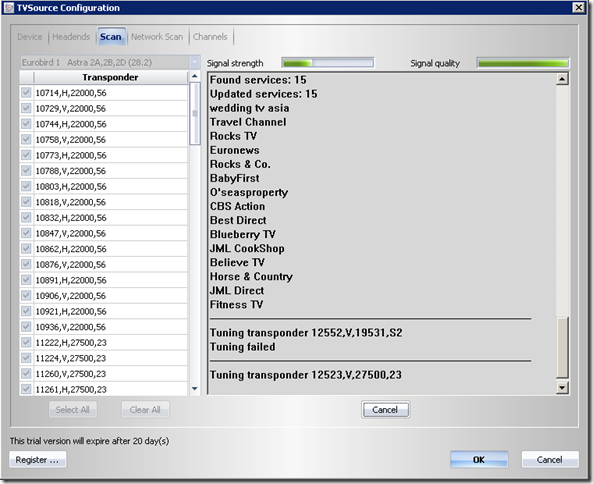Open the Eurobird 1 Astra satellite dropdown
The width and height of the screenshot is (593, 484).
click(195, 62)
